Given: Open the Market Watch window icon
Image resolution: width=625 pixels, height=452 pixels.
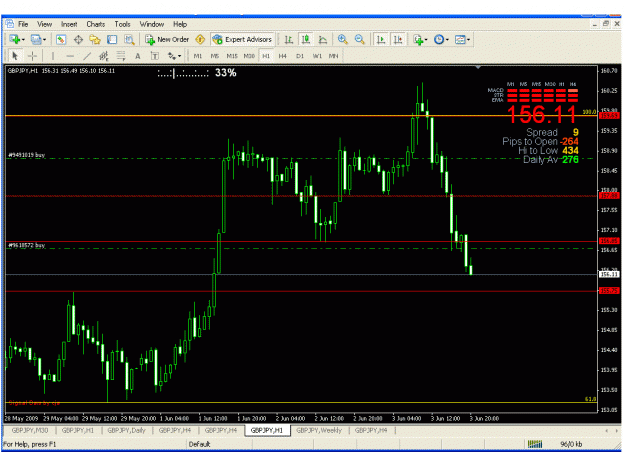Looking at the screenshot, I should coord(61,39).
